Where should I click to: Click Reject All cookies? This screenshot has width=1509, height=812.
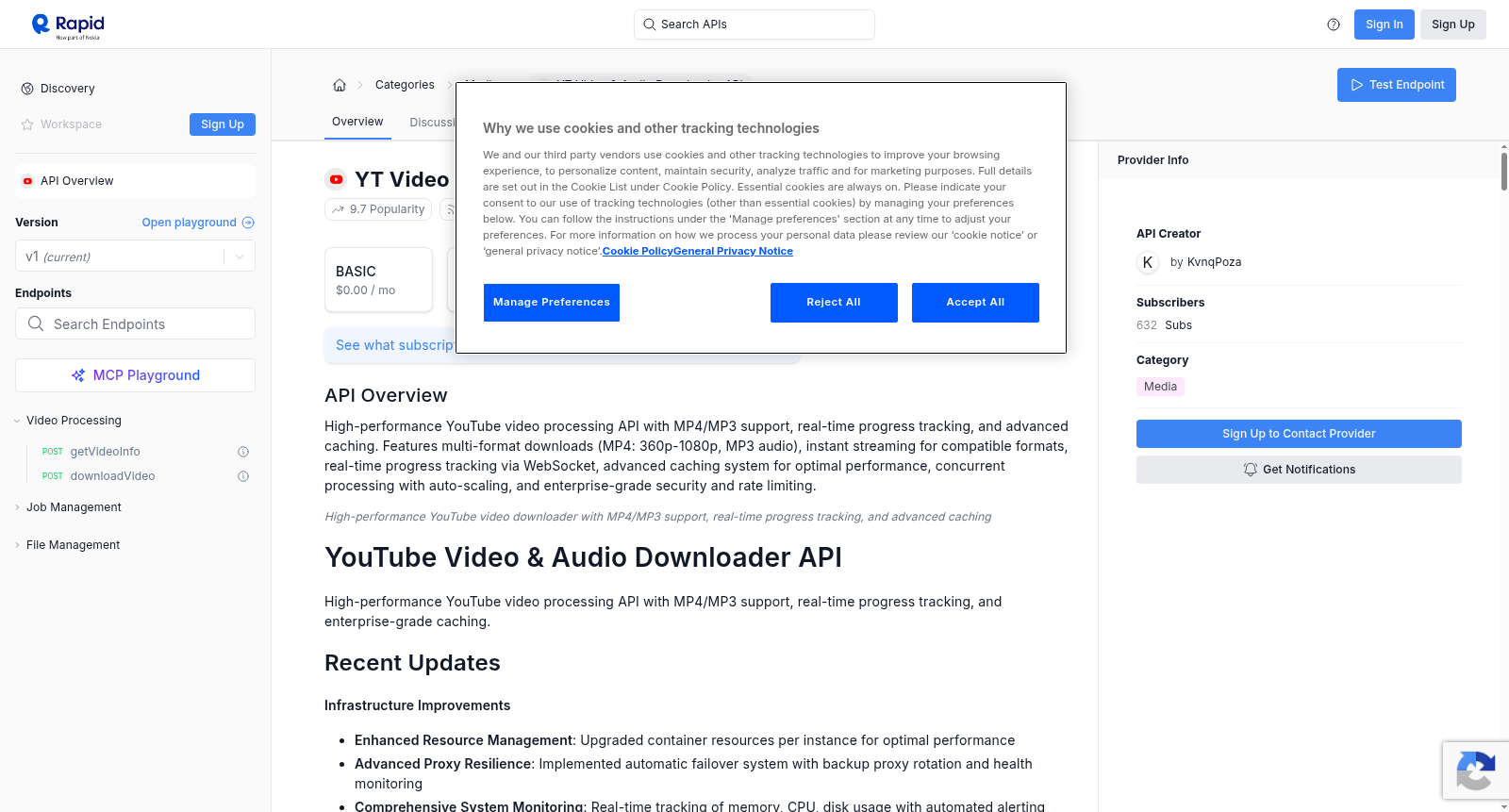(834, 303)
